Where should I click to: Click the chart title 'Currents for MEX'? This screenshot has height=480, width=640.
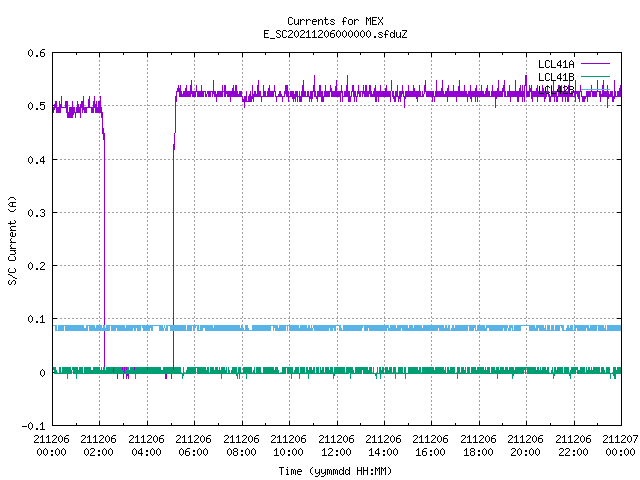[335, 21]
